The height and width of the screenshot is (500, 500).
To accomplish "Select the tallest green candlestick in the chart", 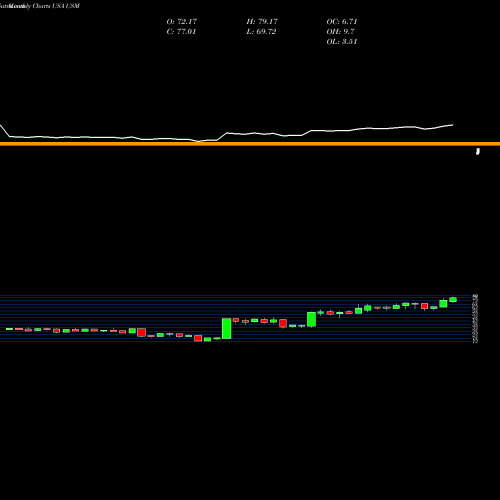I will point(227,328).
